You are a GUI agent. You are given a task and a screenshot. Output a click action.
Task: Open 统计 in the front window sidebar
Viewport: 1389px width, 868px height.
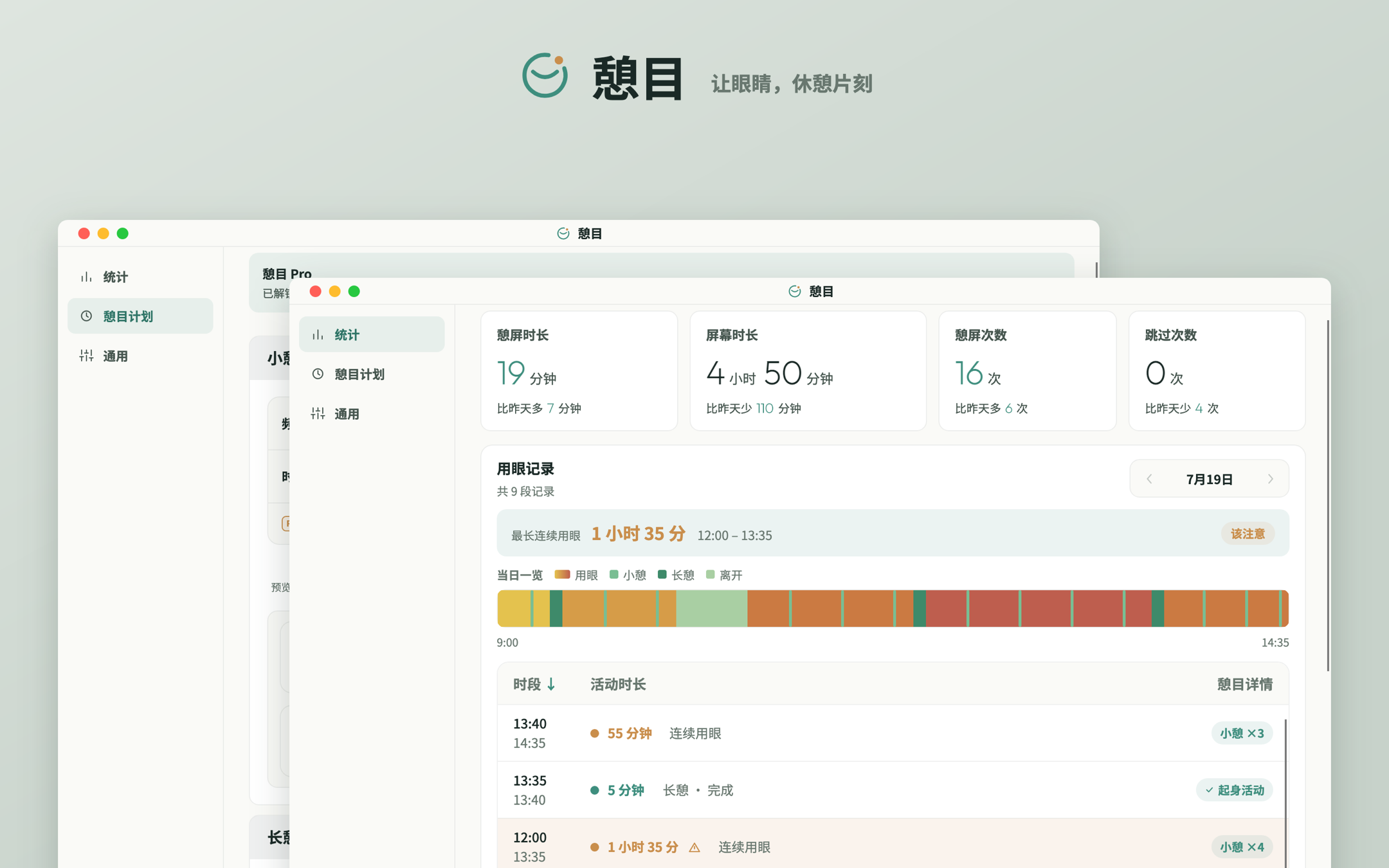[x=372, y=334]
